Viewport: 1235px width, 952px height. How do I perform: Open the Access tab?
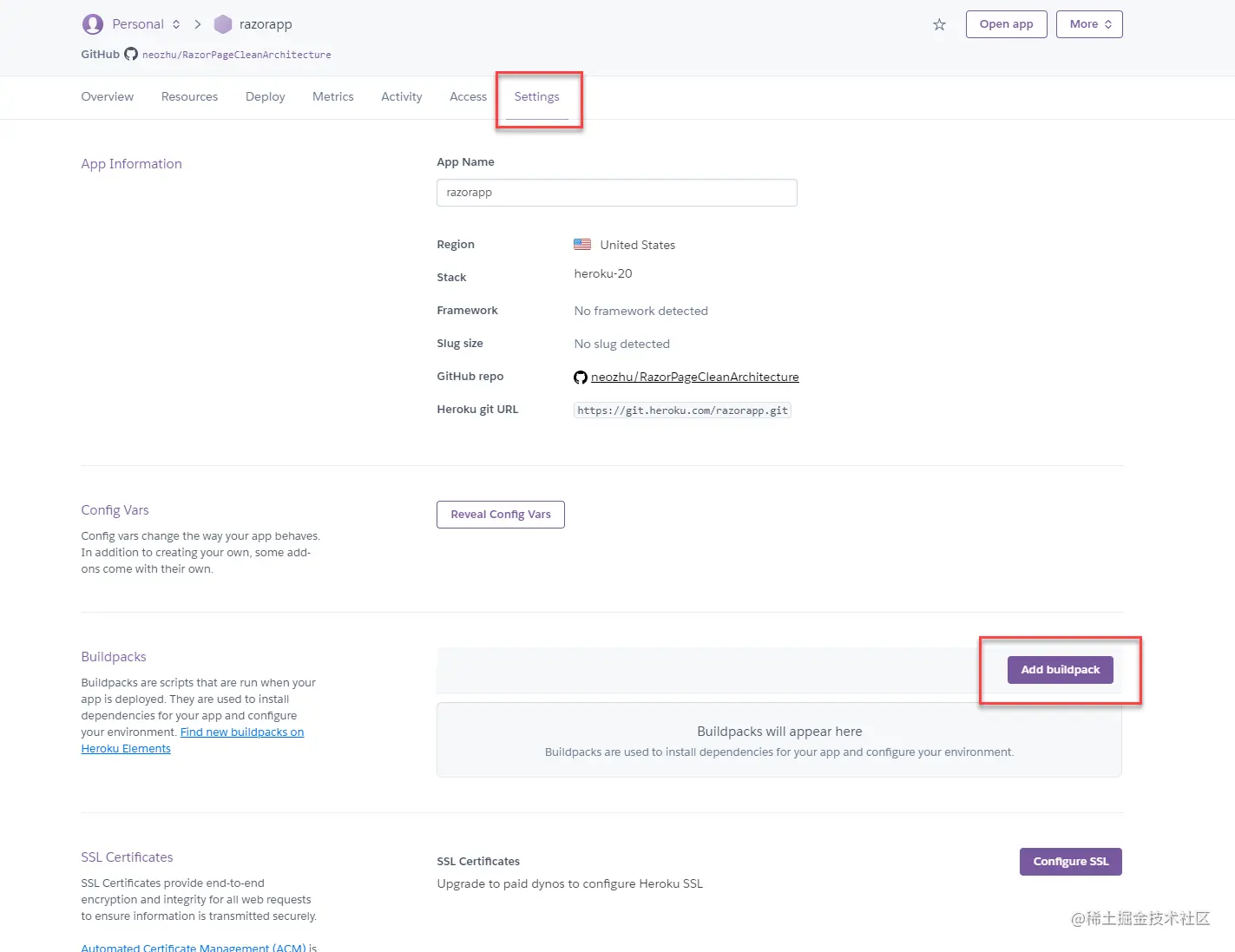point(468,96)
